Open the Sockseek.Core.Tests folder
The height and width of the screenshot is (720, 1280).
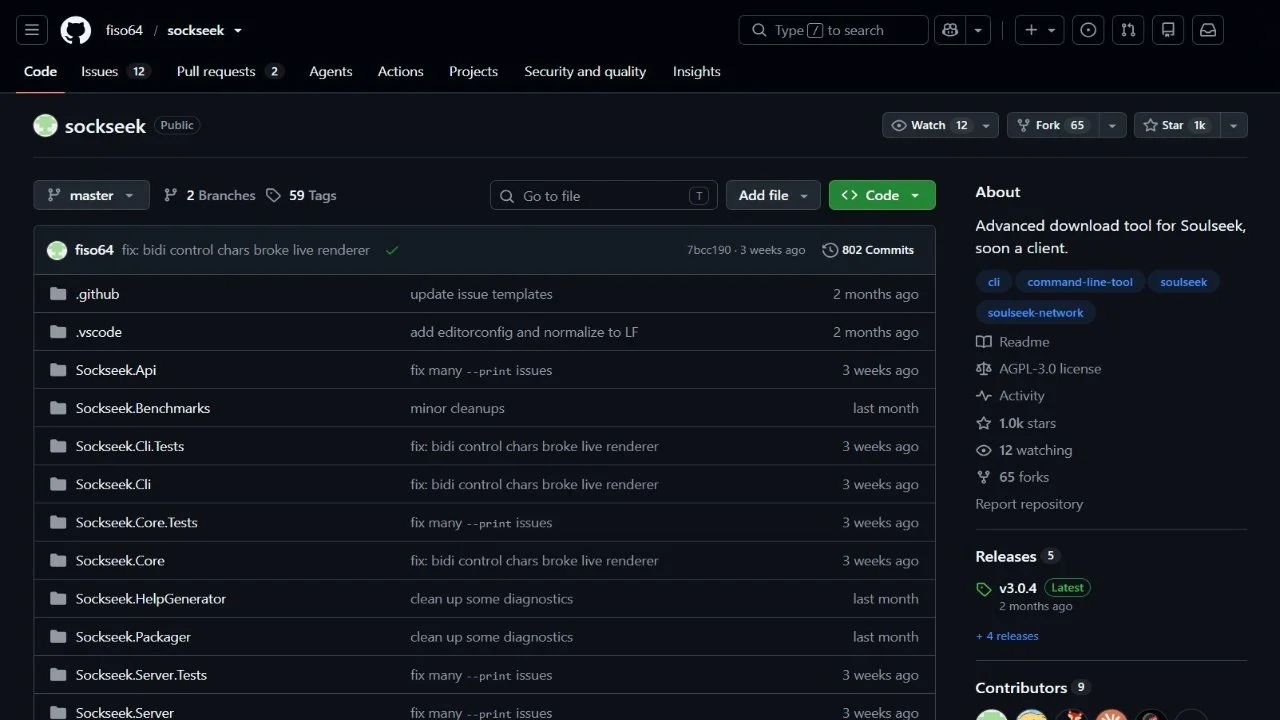click(x=137, y=522)
